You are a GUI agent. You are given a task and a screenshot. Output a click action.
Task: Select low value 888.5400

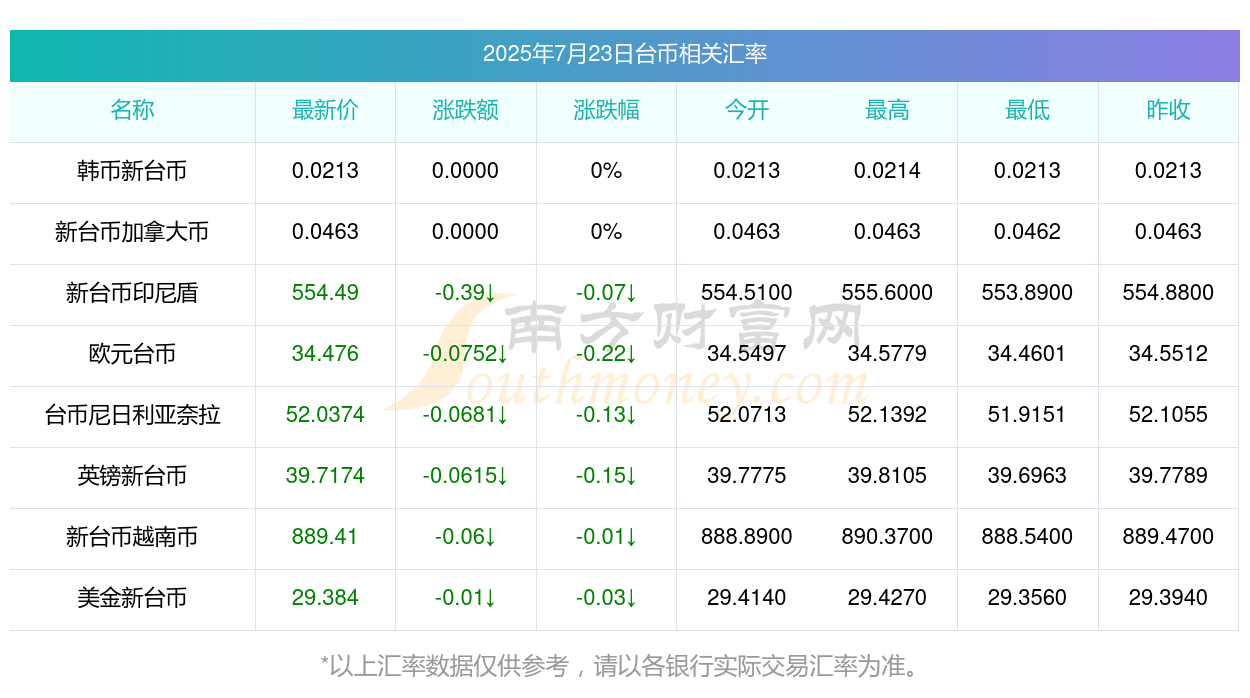1027,537
